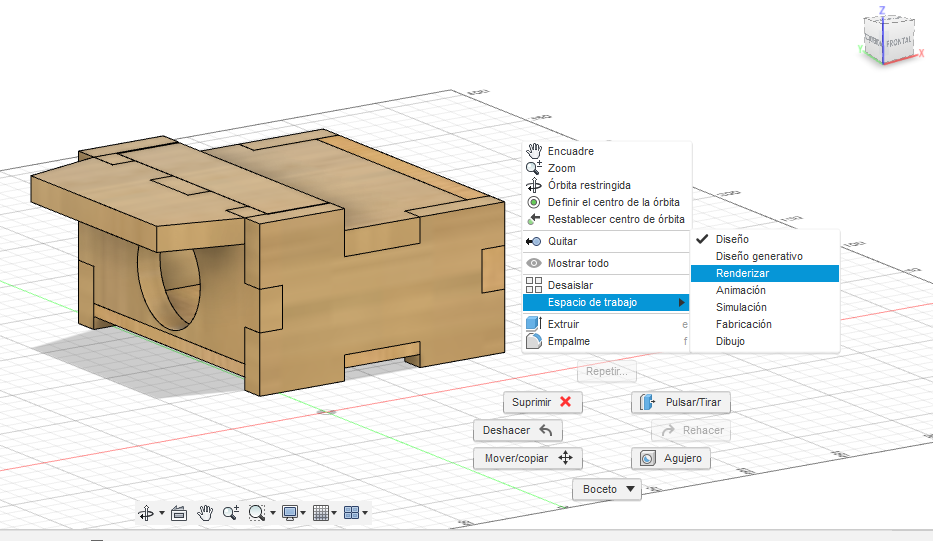Expand the Grid and Snaps dropdown arrow
Image resolution: width=933 pixels, height=541 pixels.
[334, 513]
